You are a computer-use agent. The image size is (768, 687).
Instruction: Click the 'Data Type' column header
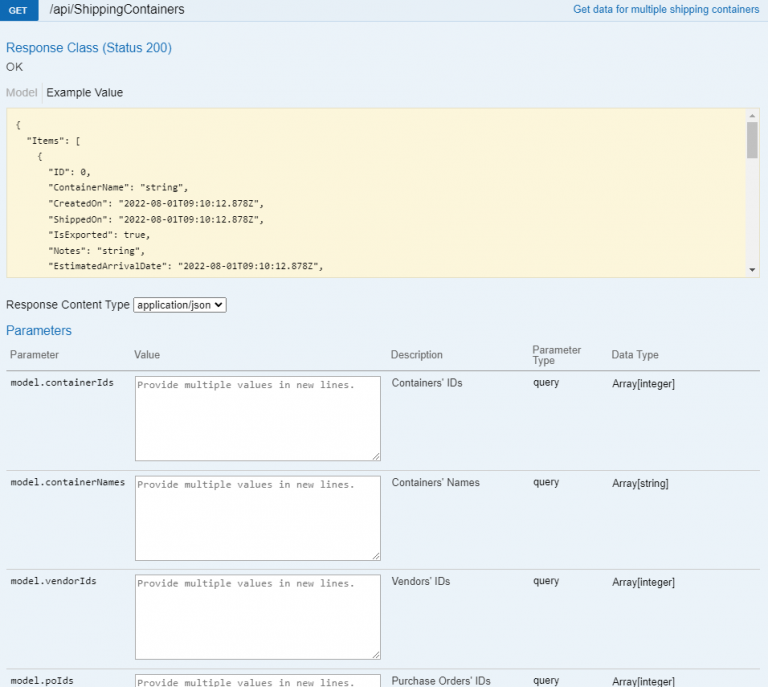click(635, 355)
